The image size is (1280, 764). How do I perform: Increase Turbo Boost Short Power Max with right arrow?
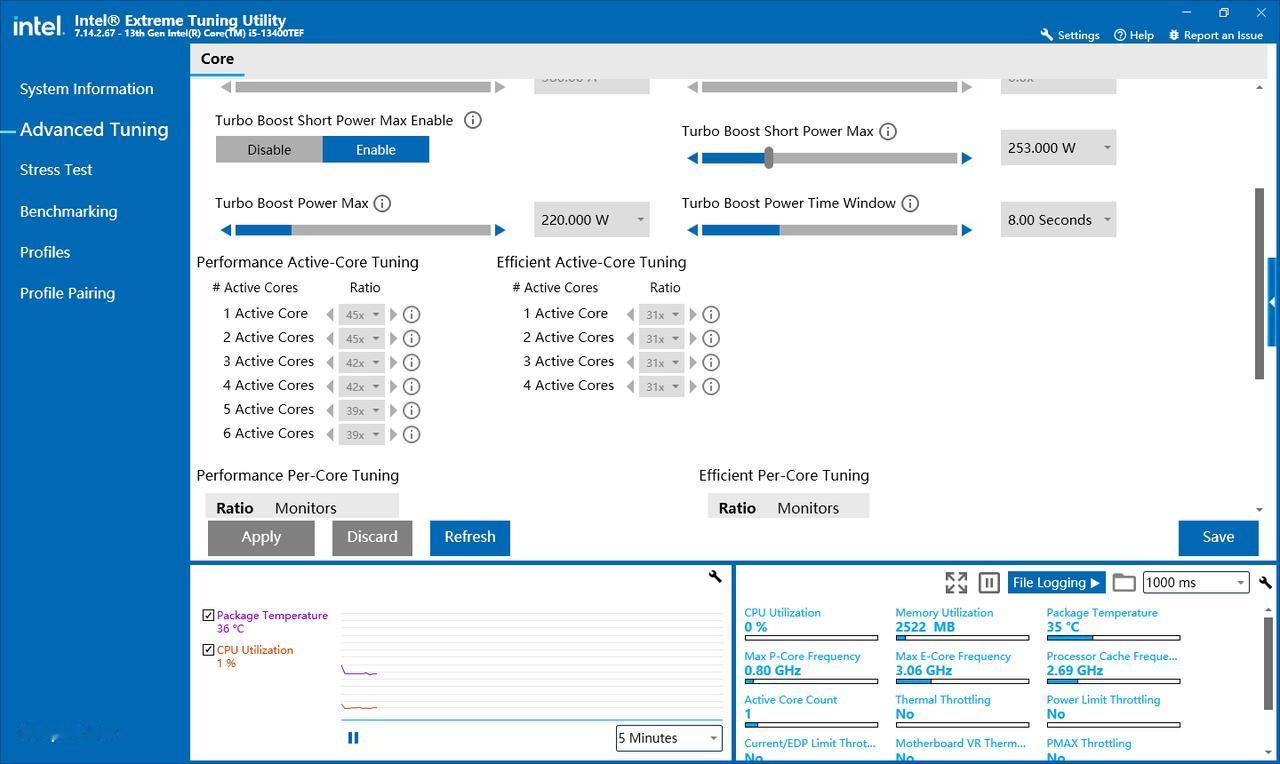pos(967,158)
